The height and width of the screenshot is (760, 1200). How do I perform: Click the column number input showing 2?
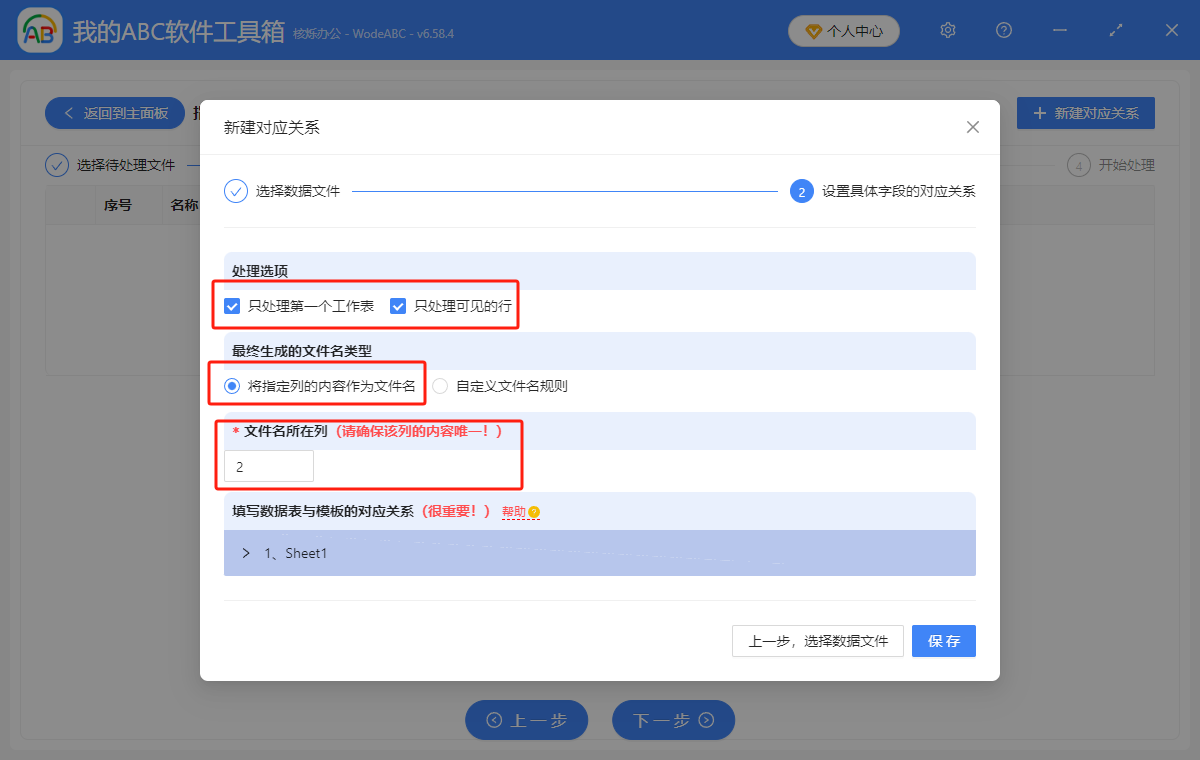(267, 465)
